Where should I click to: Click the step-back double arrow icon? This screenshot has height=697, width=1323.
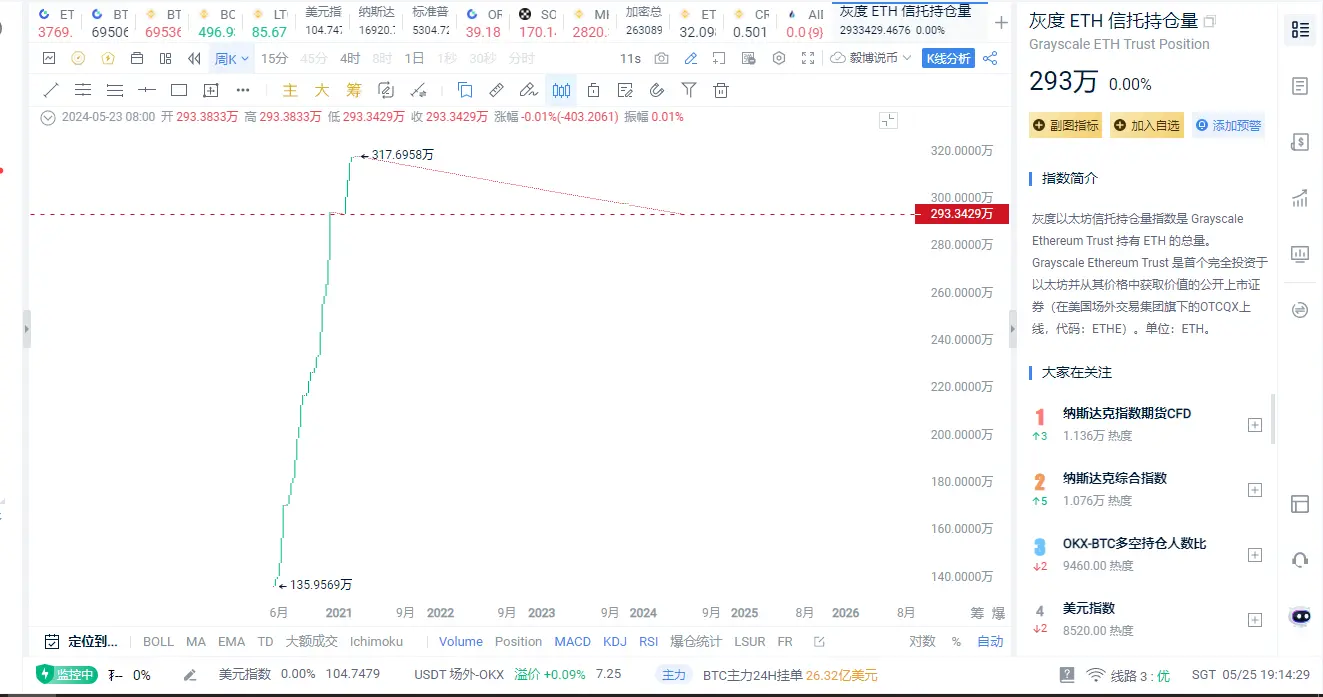click(x=195, y=59)
